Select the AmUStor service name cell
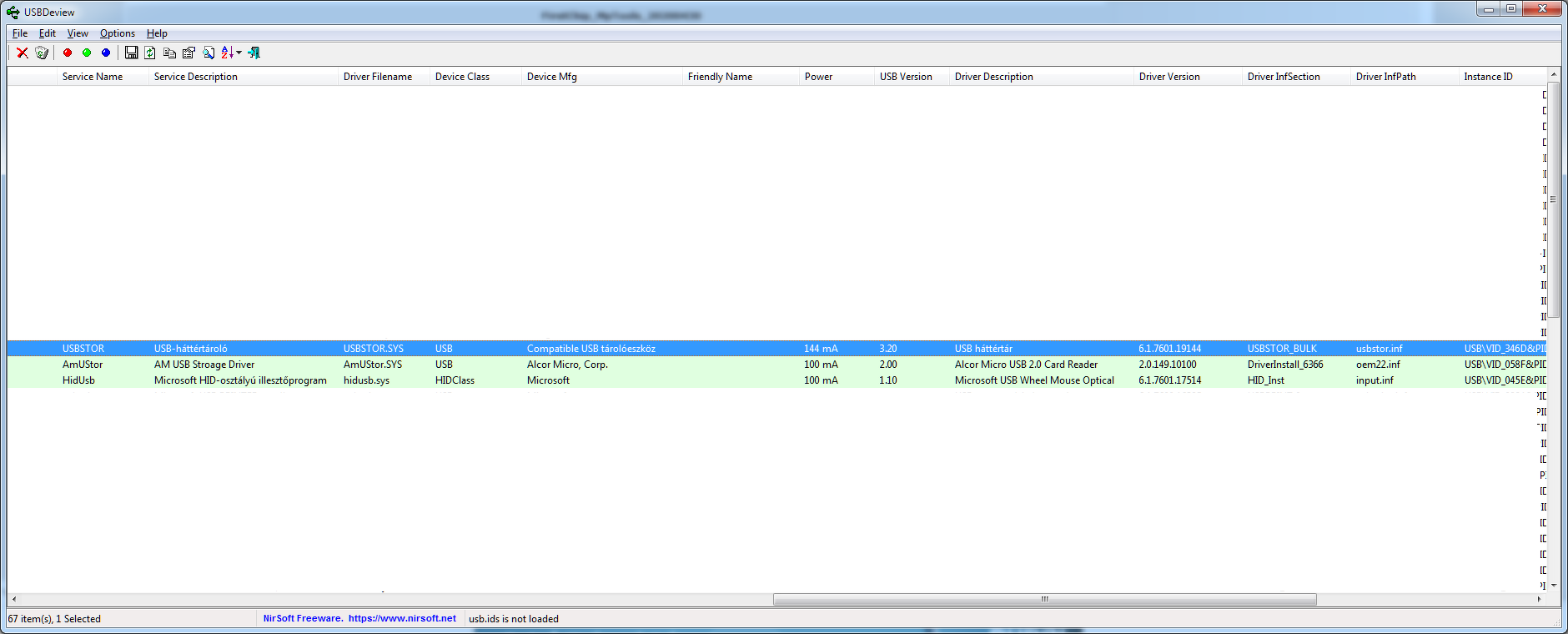Viewport: 1568px width, 634px height. 83,365
